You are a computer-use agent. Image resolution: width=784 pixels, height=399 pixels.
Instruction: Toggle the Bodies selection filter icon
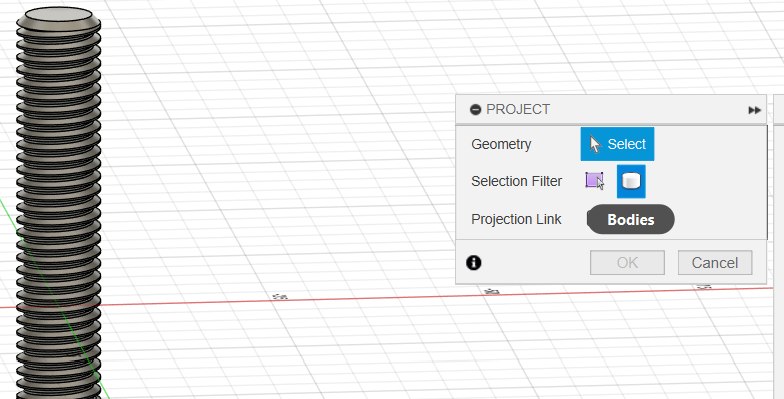click(631, 181)
